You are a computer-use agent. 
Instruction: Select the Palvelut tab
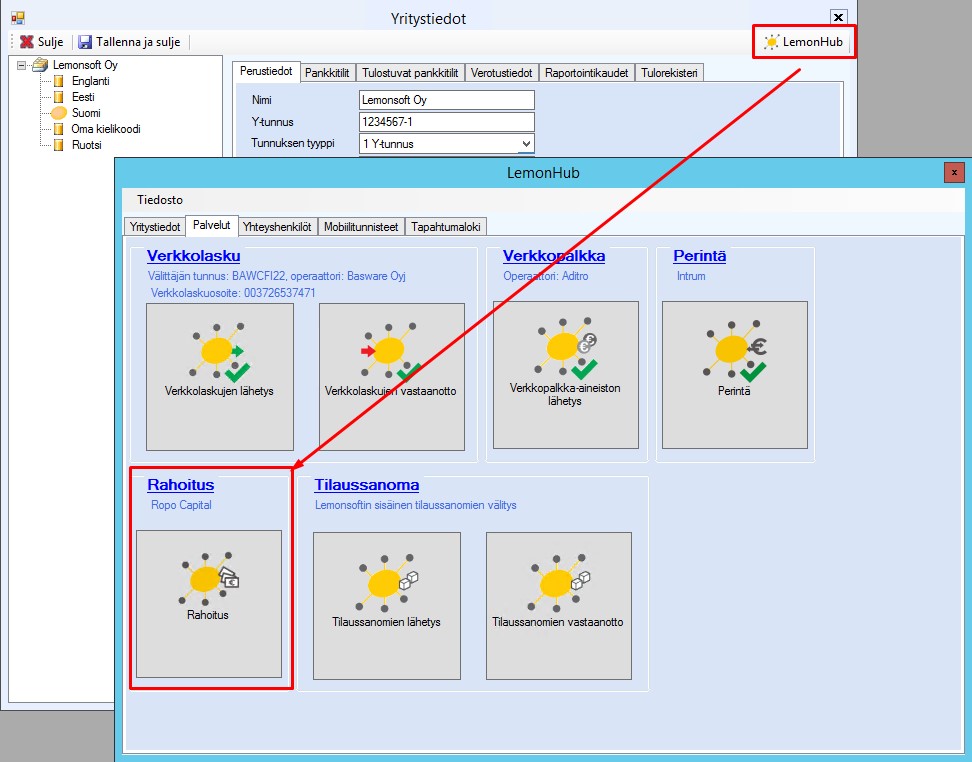211,225
